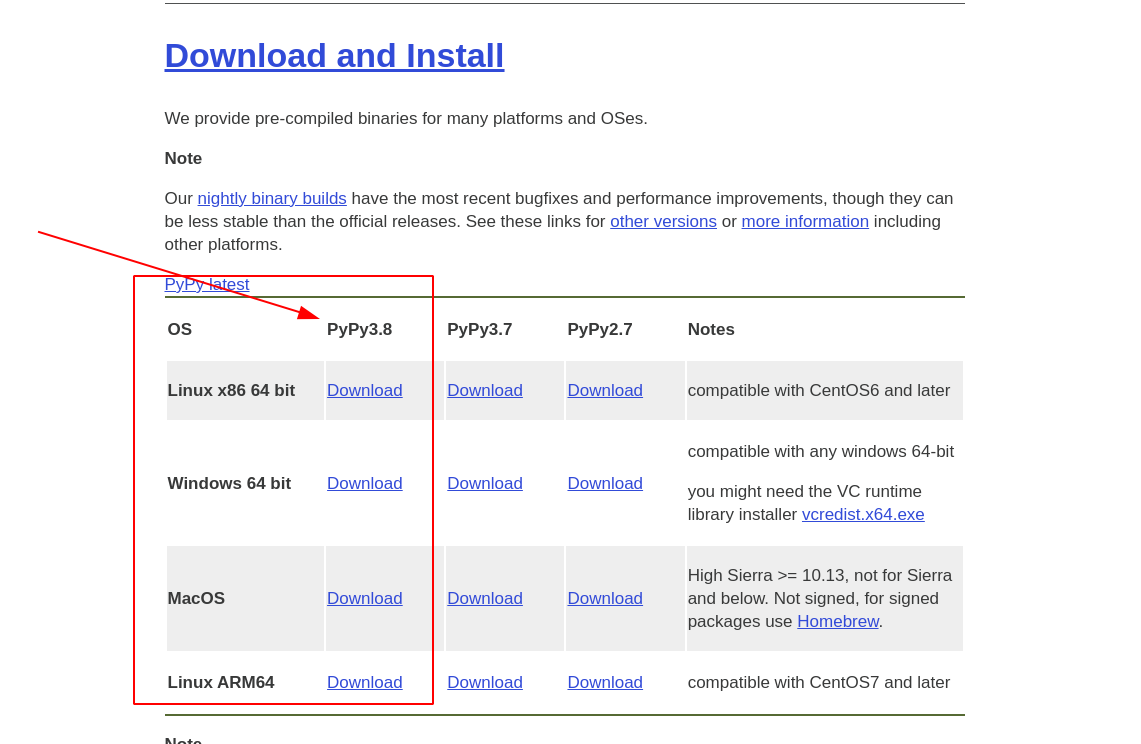Screen dimensions: 1141x744
Task: Click the Linux x86 64 bit row label
Action: (x=231, y=391)
